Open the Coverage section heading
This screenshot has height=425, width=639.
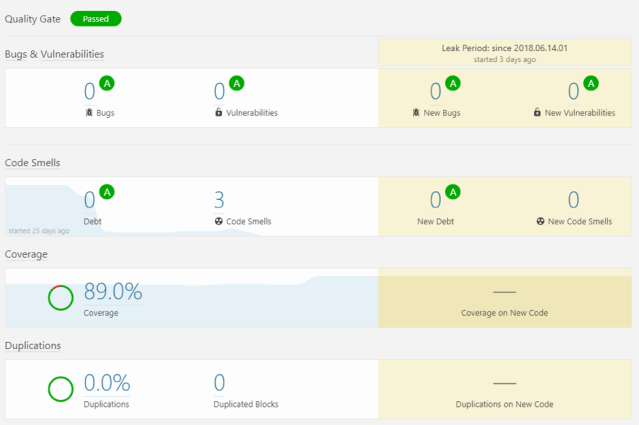tap(27, 254)
